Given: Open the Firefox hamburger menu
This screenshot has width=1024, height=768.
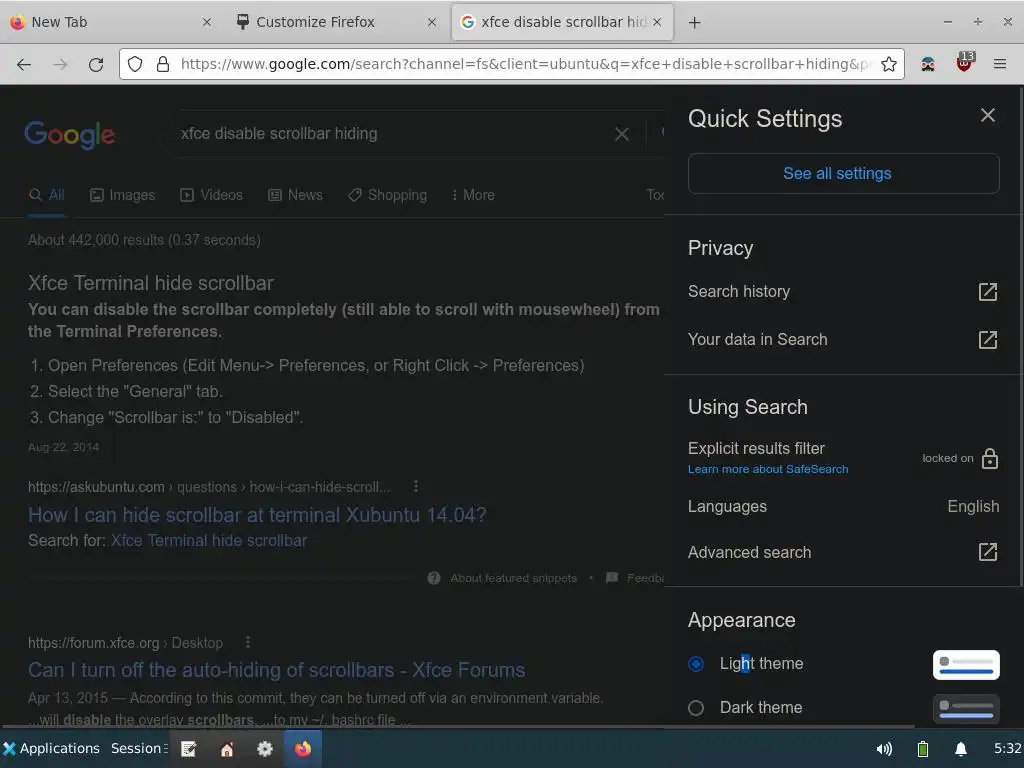Looking at the screenshot, I should 999,64.
